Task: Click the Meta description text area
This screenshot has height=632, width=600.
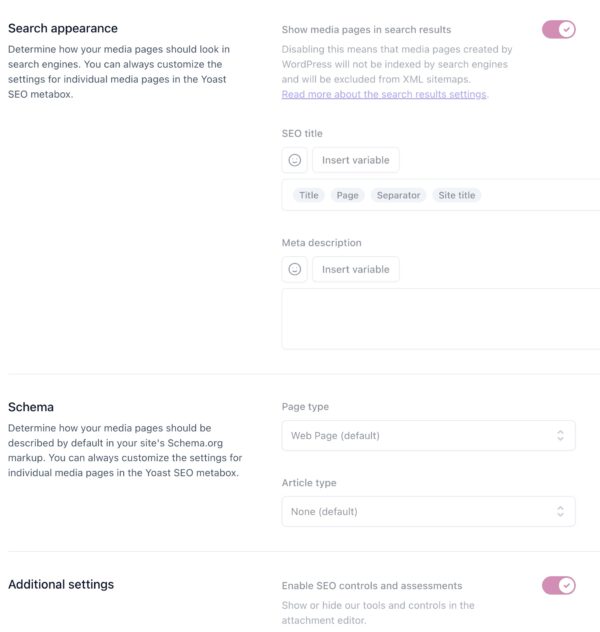Action: [440, 319]
